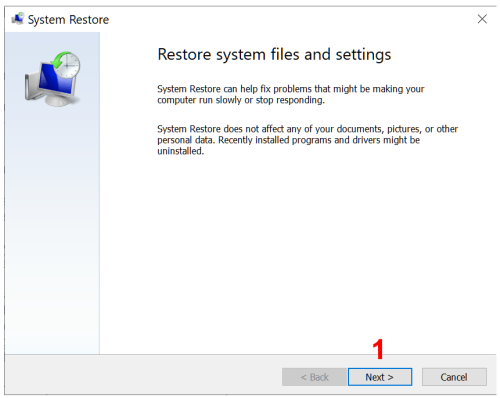Click the word "uninstalled." in the description

(x=180, y=151)
